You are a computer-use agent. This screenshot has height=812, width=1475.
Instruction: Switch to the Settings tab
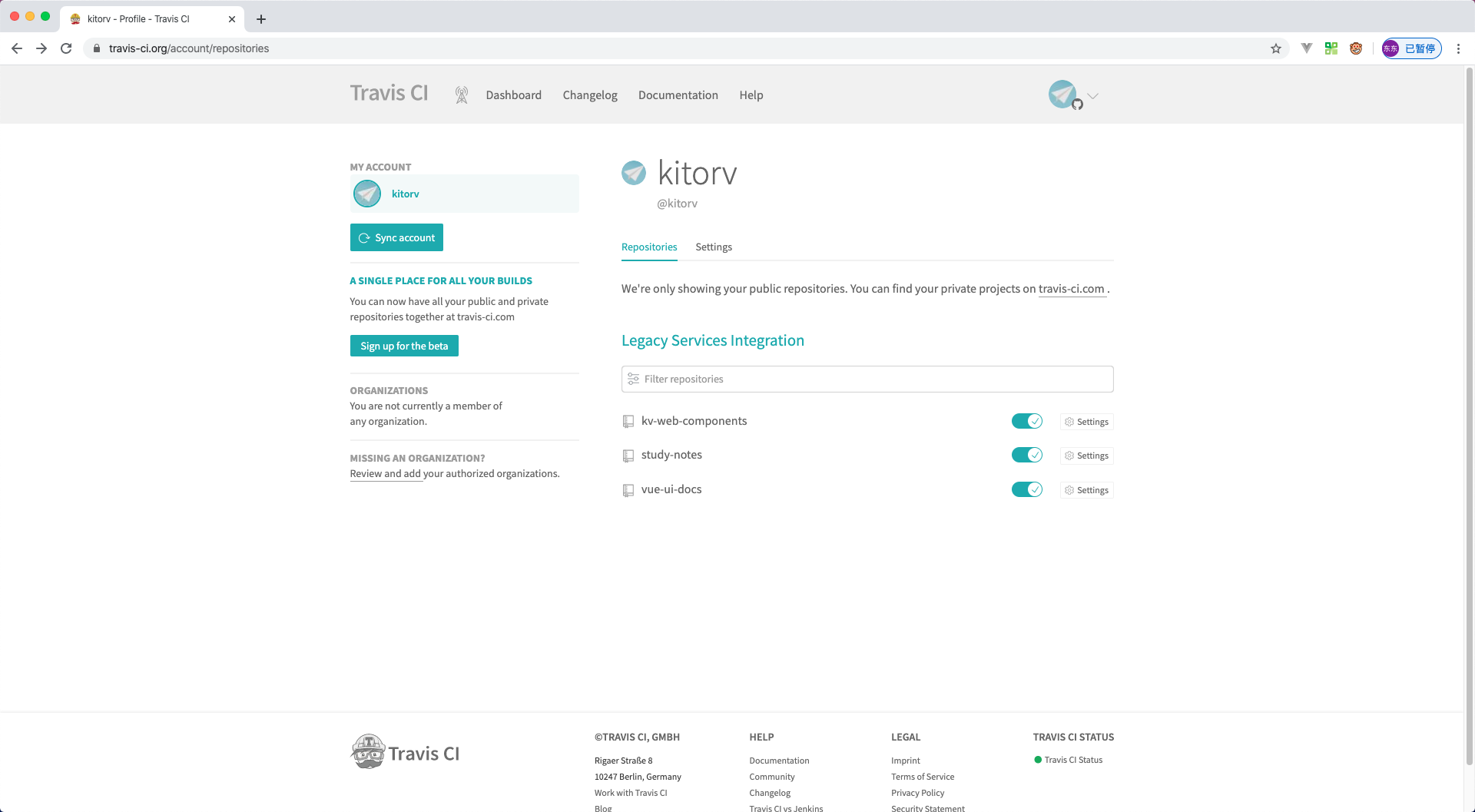tap(714, 247)
